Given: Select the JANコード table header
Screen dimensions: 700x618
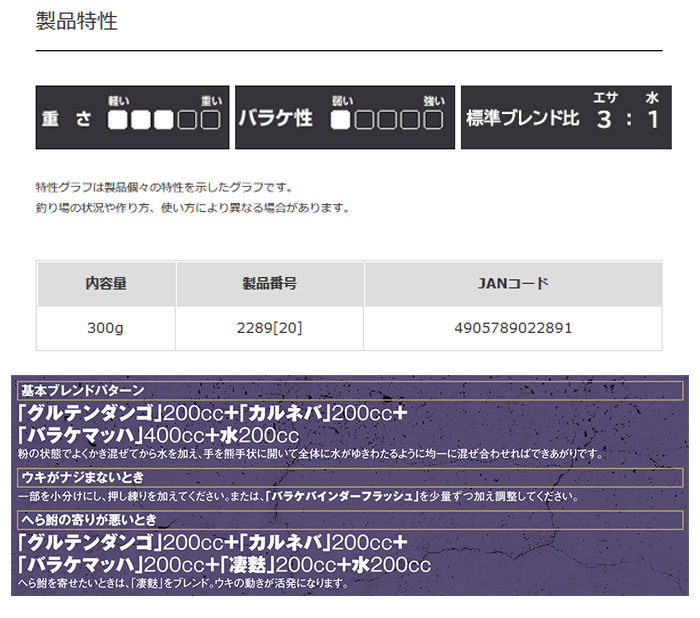Looking at the screenshot, I should click(x=513, y=284).
